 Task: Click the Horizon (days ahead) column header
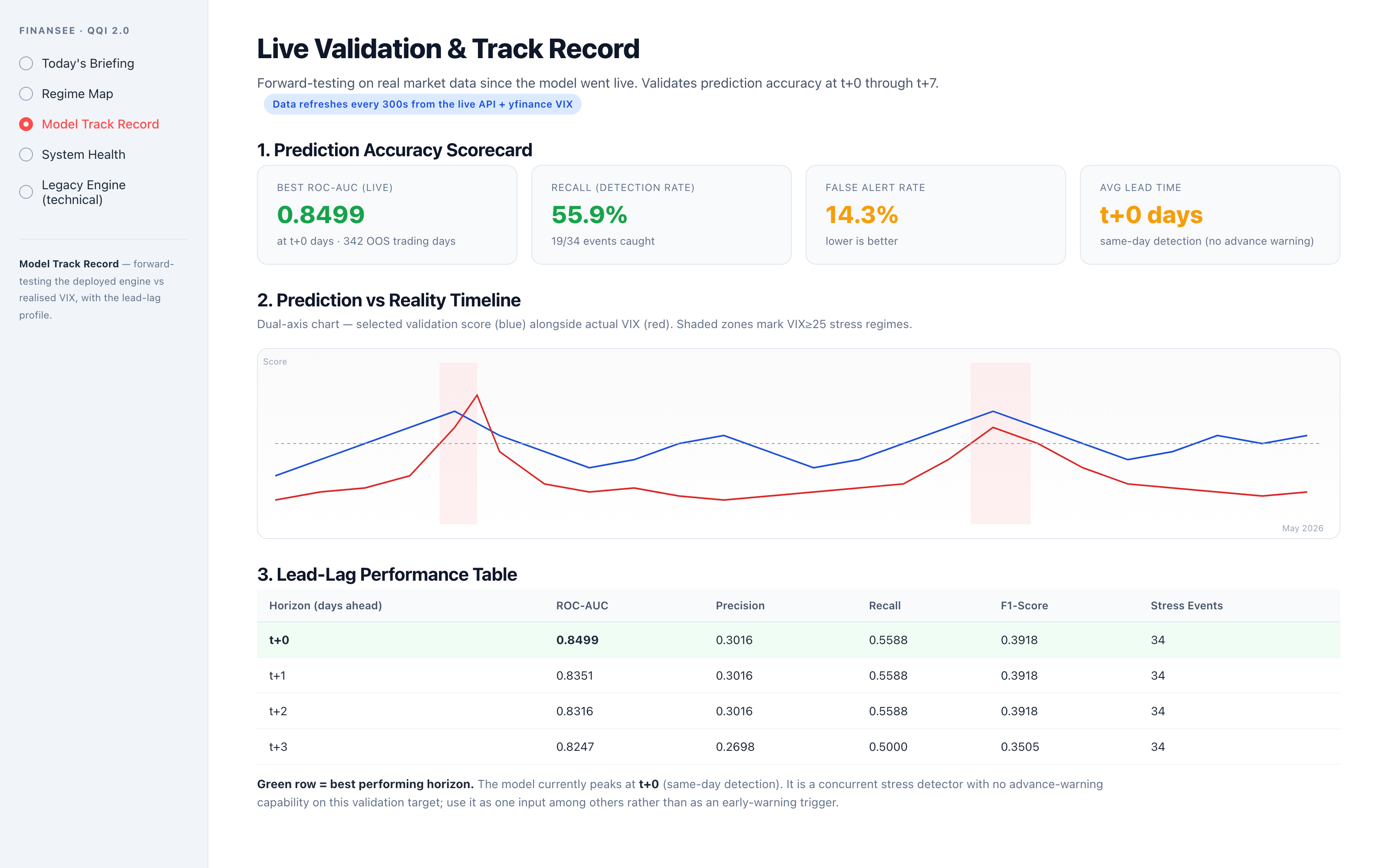(x=326, y=606)
